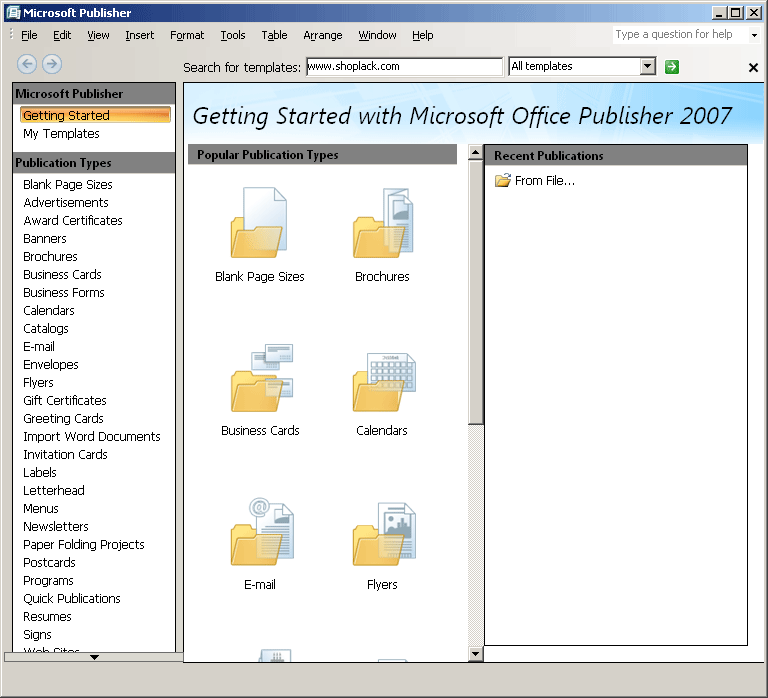Open the Calendars folder icon
The image size is (768, 698).
tap(384, 381)
